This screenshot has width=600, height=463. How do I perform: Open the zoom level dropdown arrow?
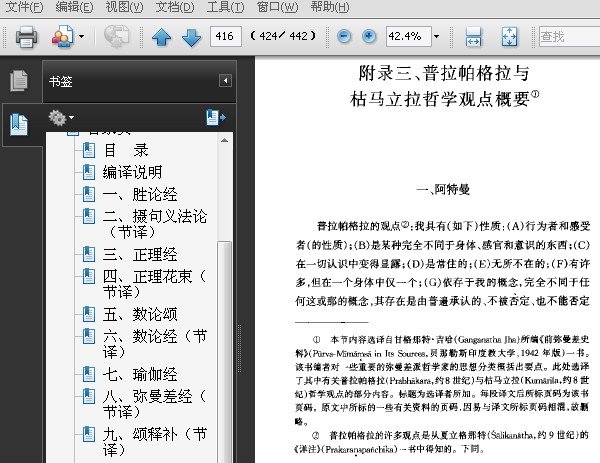[436, 37]
